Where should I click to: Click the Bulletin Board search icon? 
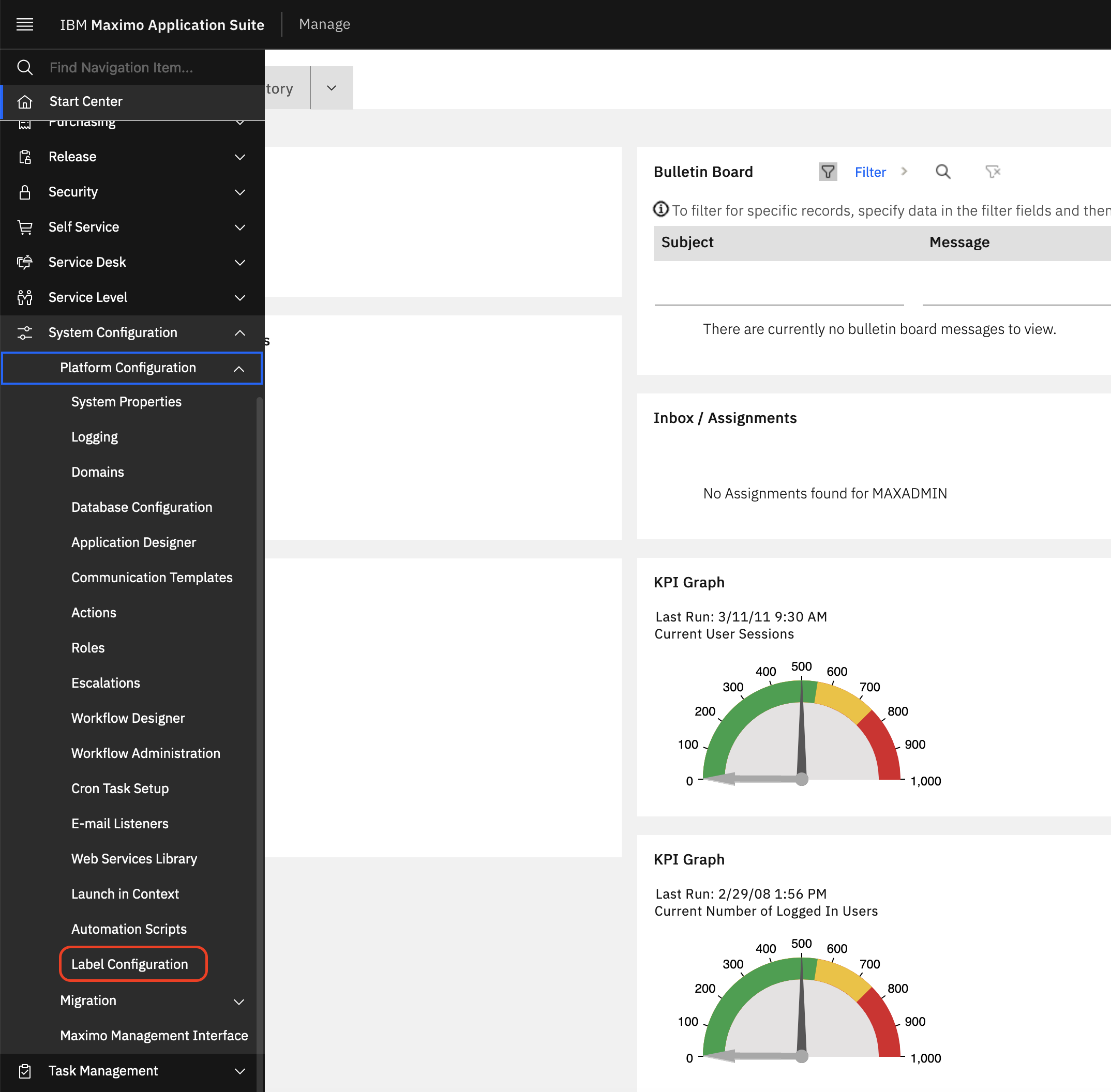pos(943,171)
